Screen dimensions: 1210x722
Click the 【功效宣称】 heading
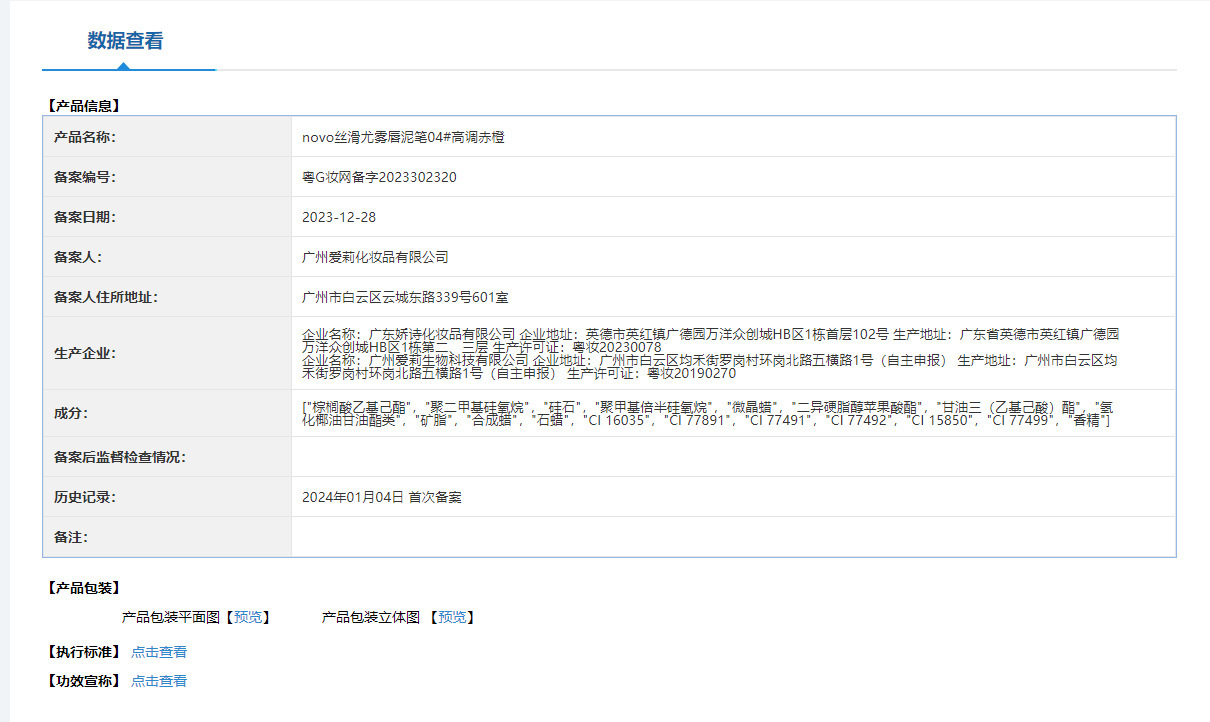pyautogui.click(x=83, y=681)
